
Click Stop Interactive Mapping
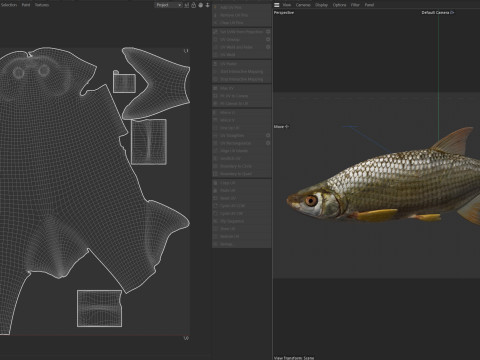(x=242, y=79)
